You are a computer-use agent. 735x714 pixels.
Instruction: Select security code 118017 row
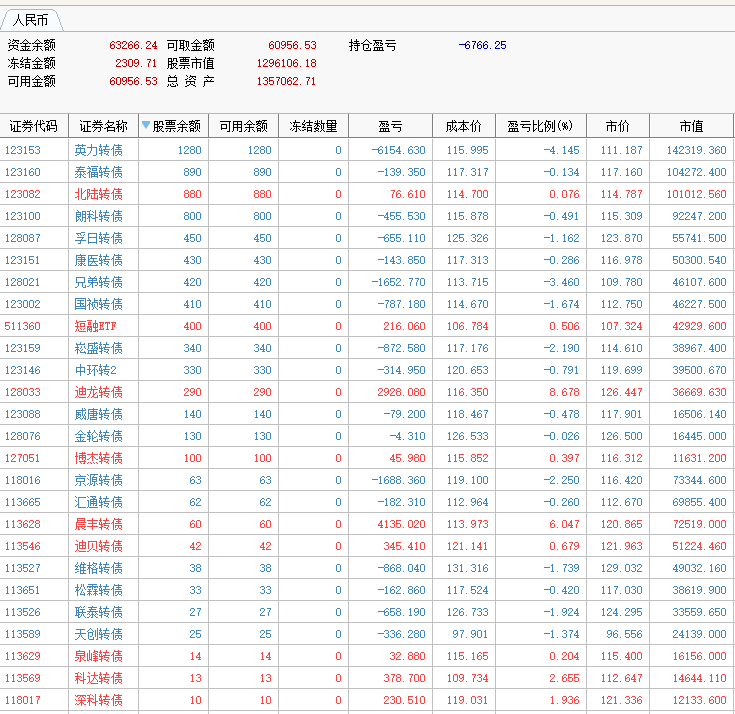(23, 700)
